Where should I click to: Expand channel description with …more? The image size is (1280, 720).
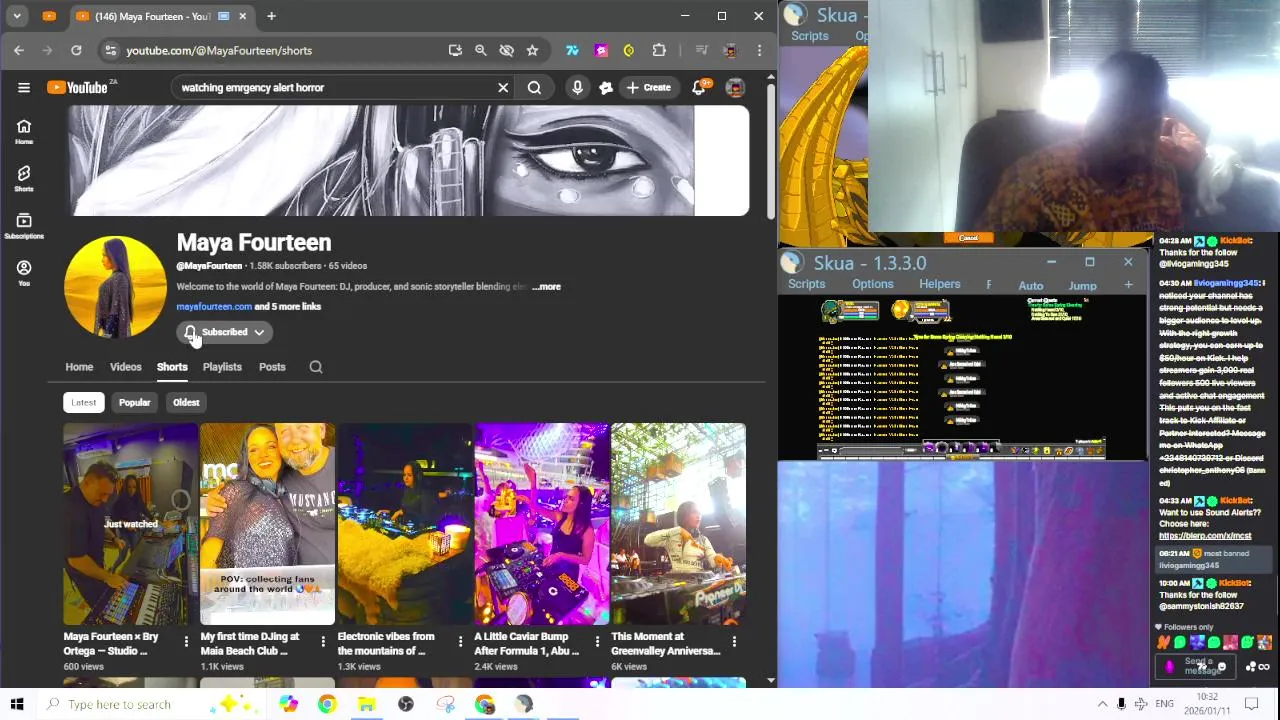click(x=546, y=286)
